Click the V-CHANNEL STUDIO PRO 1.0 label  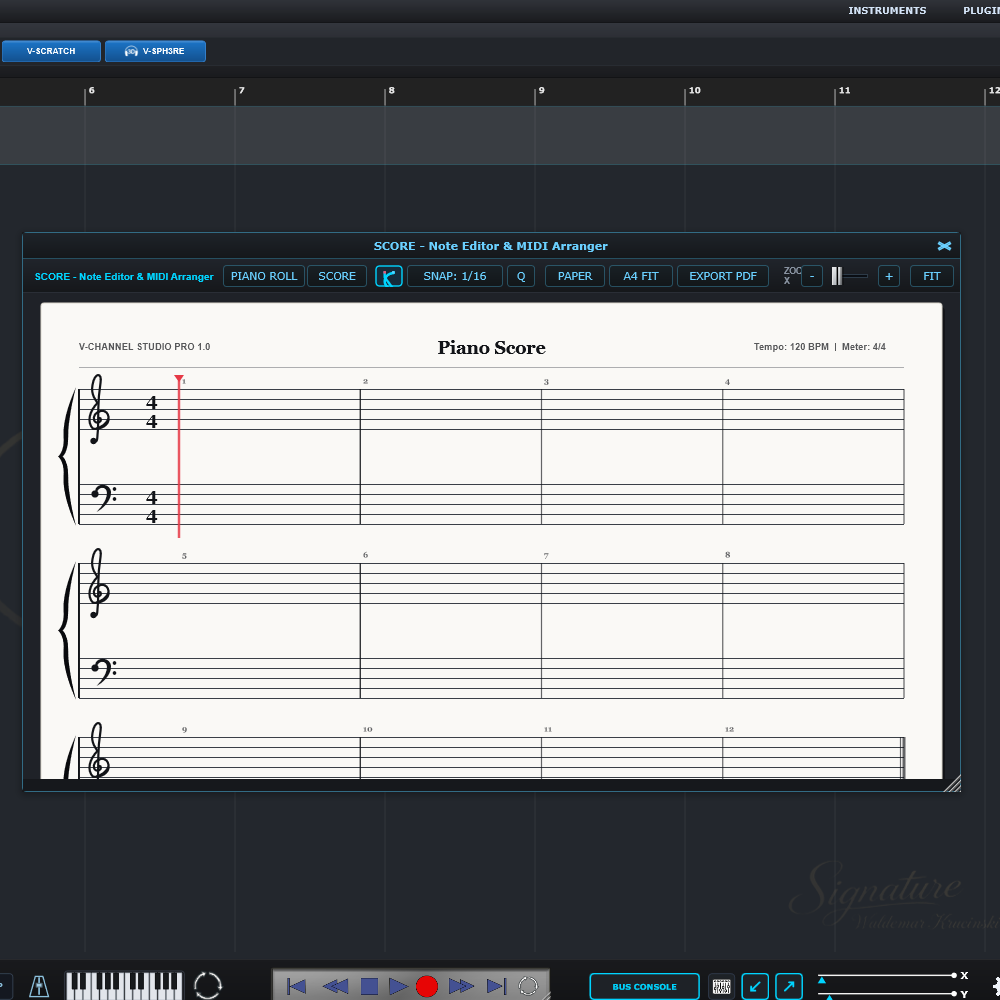[144, 347]
